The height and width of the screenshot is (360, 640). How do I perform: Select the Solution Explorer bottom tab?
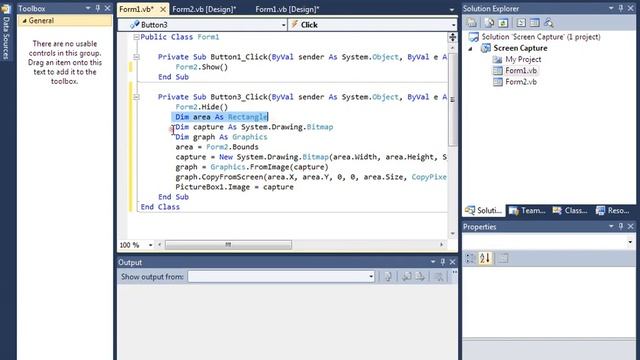(x=484, y=211)
